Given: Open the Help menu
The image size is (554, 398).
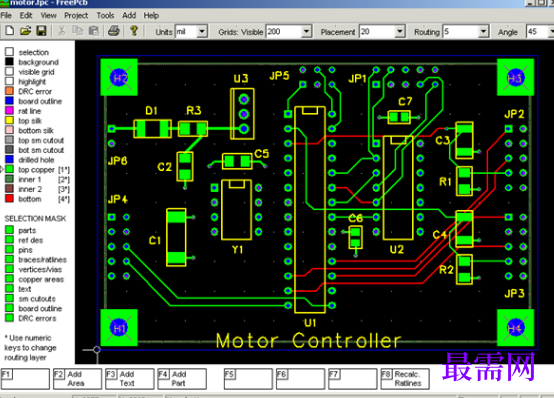Looking at the screenshot, I should (x=151, y=16).
